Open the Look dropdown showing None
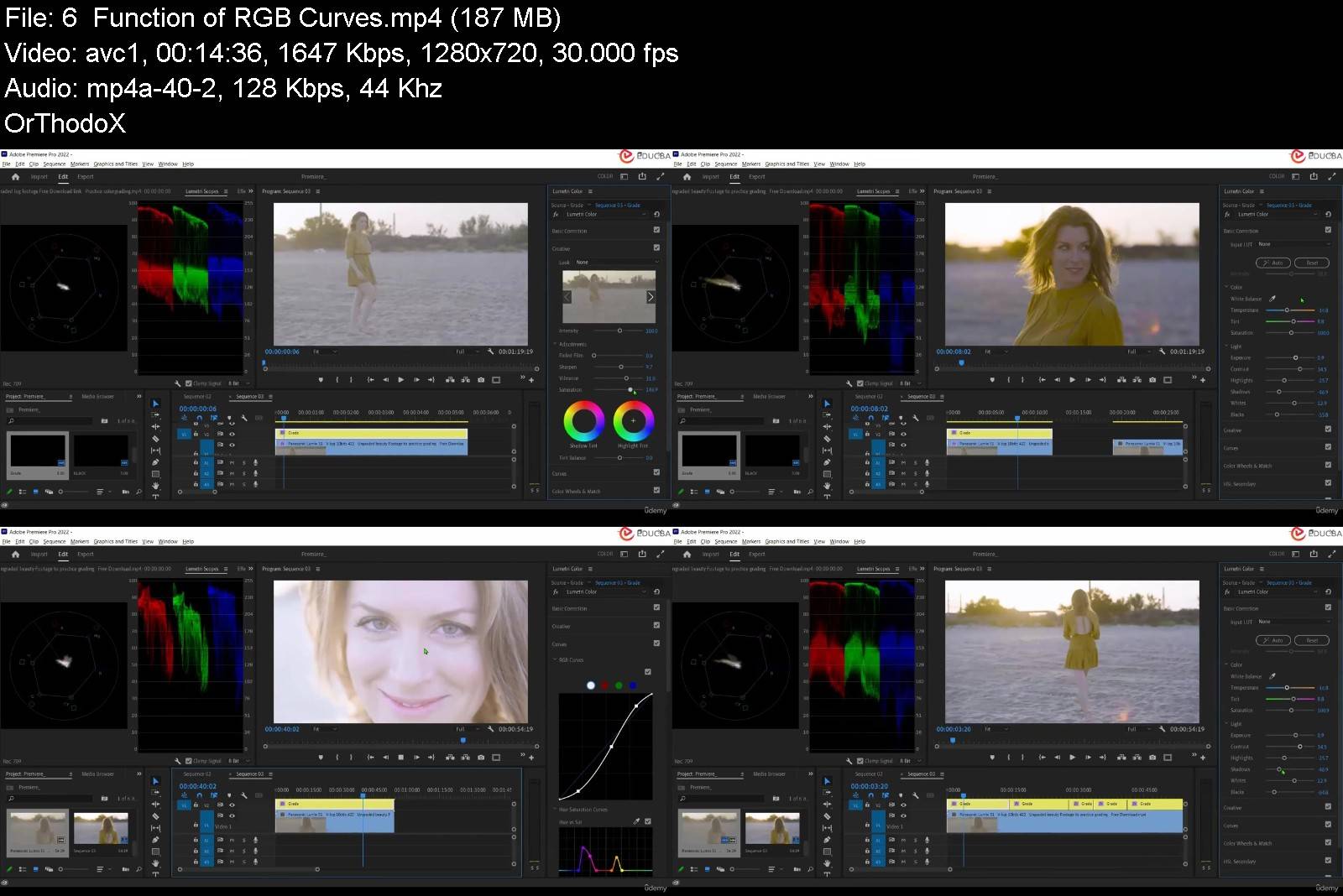 coord(613,262)
